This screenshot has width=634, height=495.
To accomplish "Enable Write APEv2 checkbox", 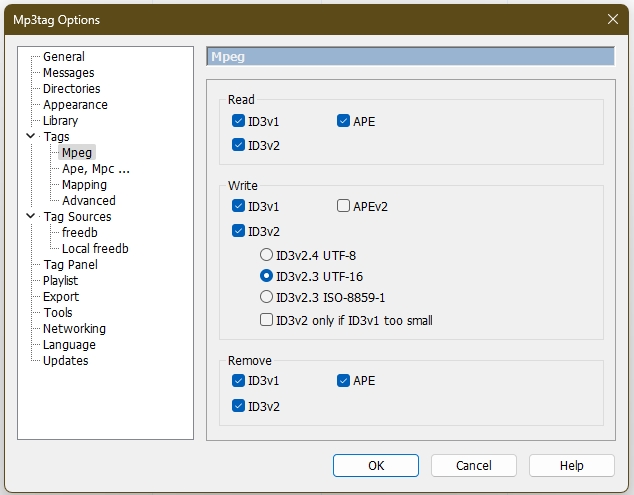I will [343, 206].
